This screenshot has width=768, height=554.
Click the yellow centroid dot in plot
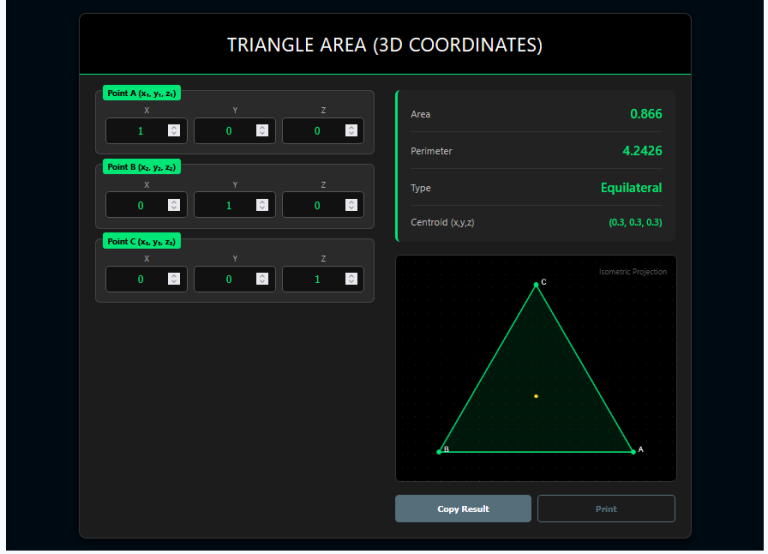point(536,396)
